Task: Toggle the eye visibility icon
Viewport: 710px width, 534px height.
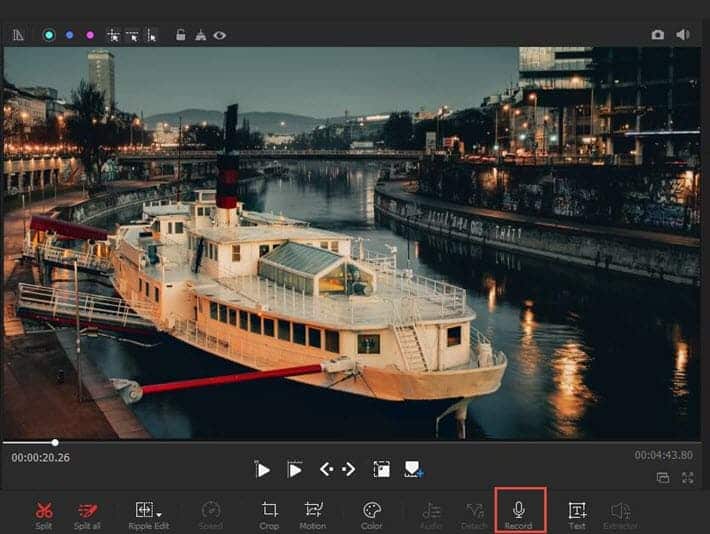Action: 219,35
